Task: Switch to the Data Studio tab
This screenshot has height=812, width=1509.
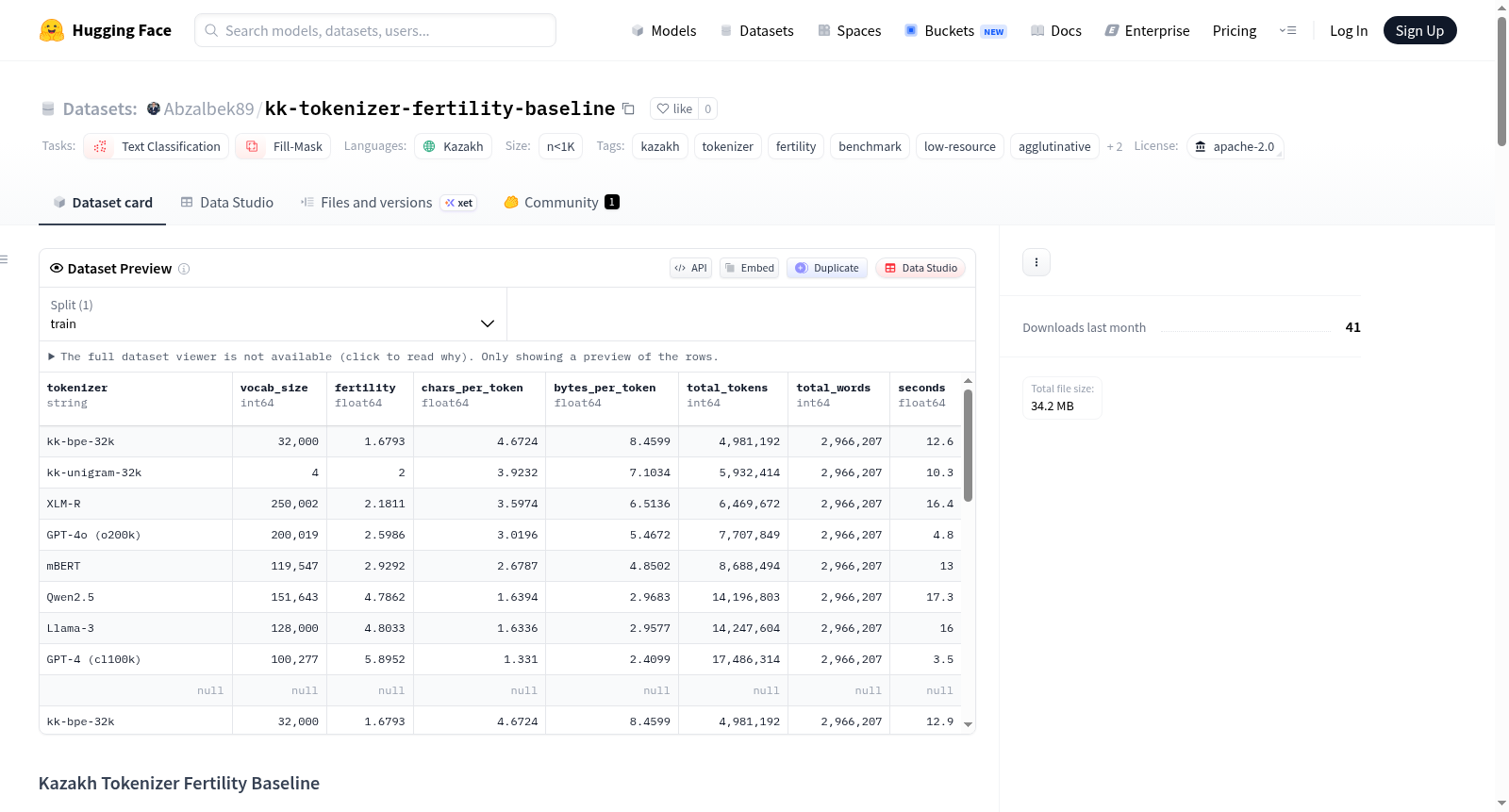Action: [227, 203]
